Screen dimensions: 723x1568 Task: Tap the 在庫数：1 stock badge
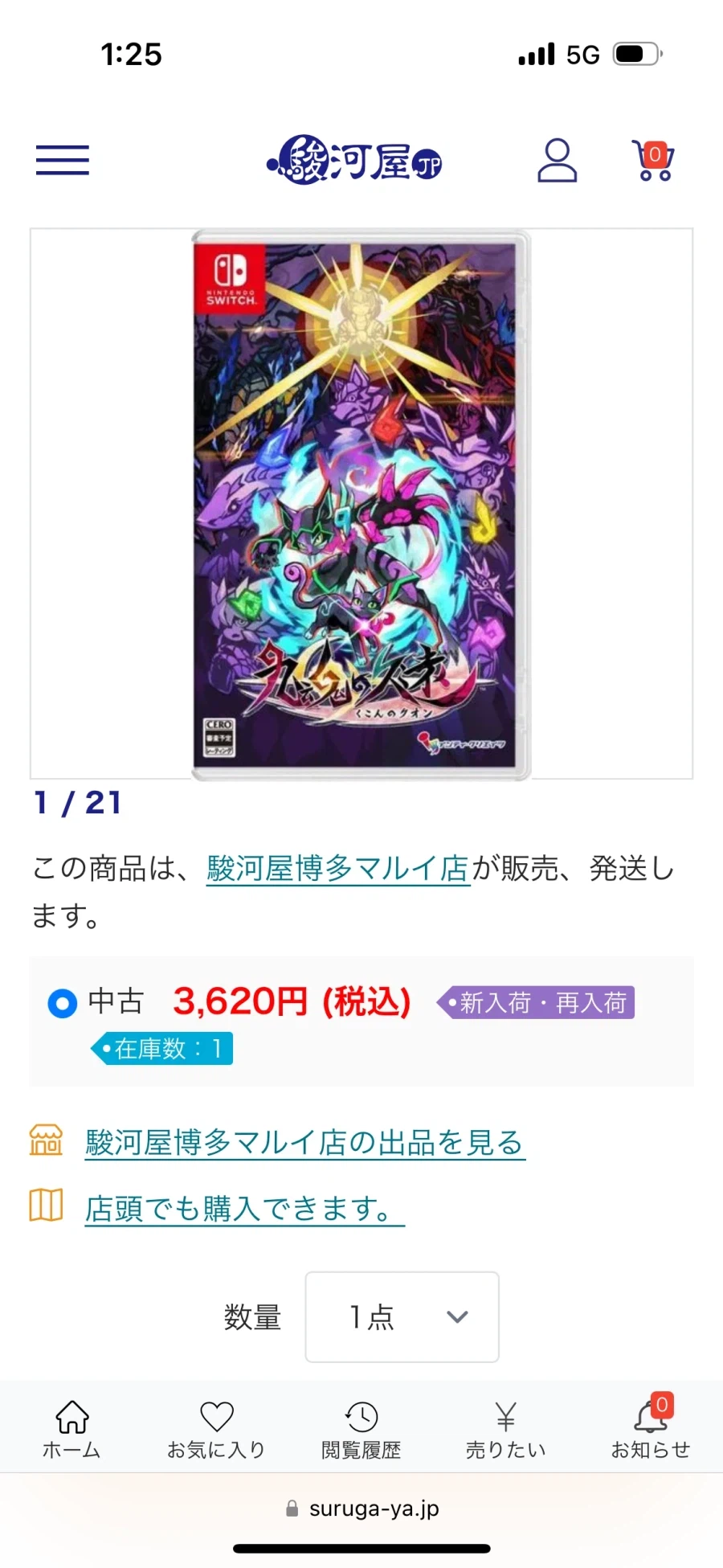(x=162, y=1048)
